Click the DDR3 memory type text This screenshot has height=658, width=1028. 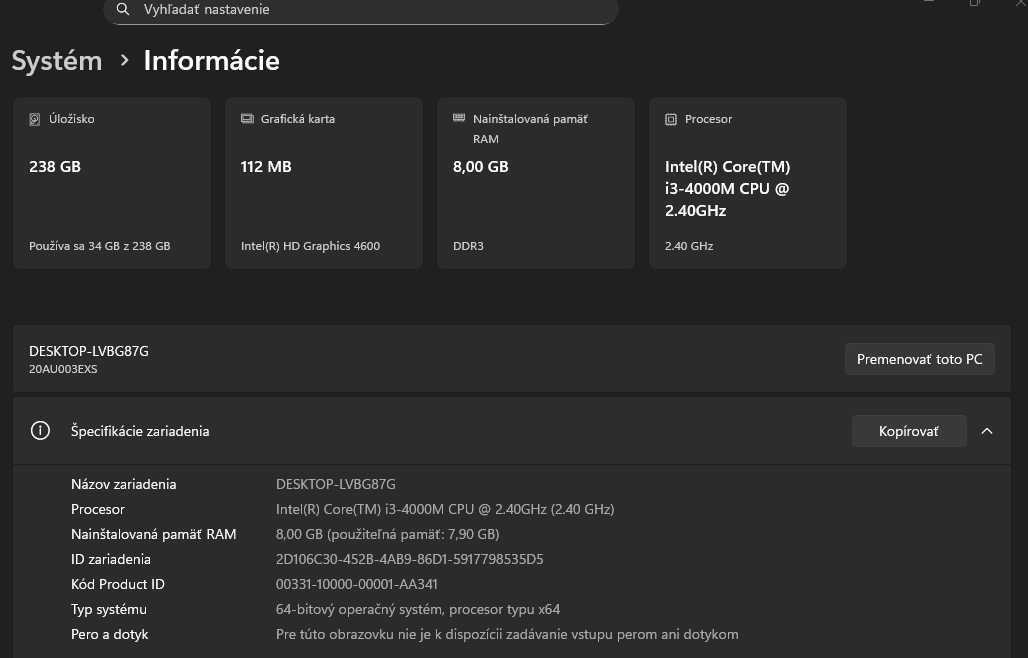[468, 246]
